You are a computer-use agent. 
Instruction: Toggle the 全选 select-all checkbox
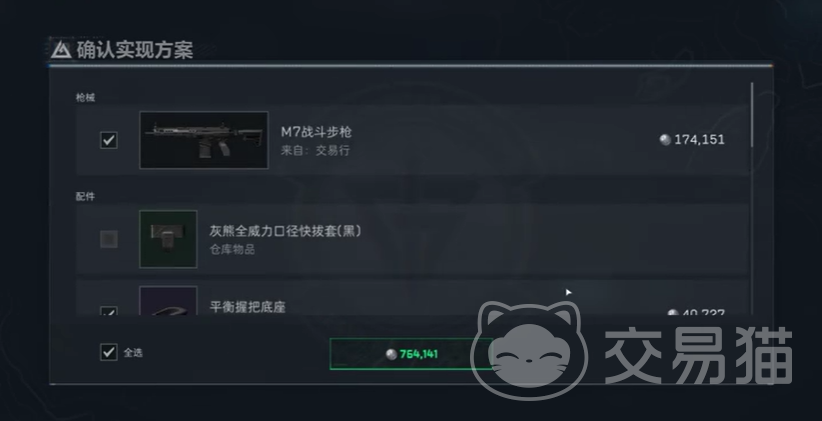coord(109,352)
